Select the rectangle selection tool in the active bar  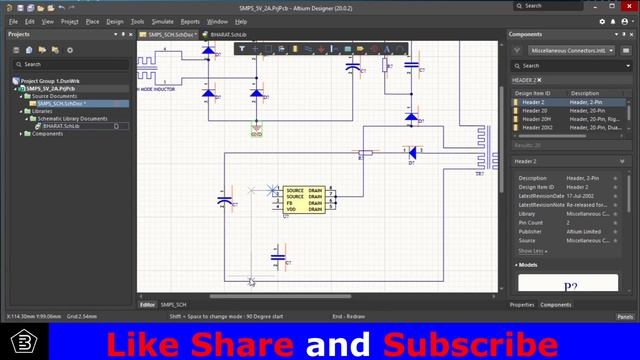[x=268, y=49]
